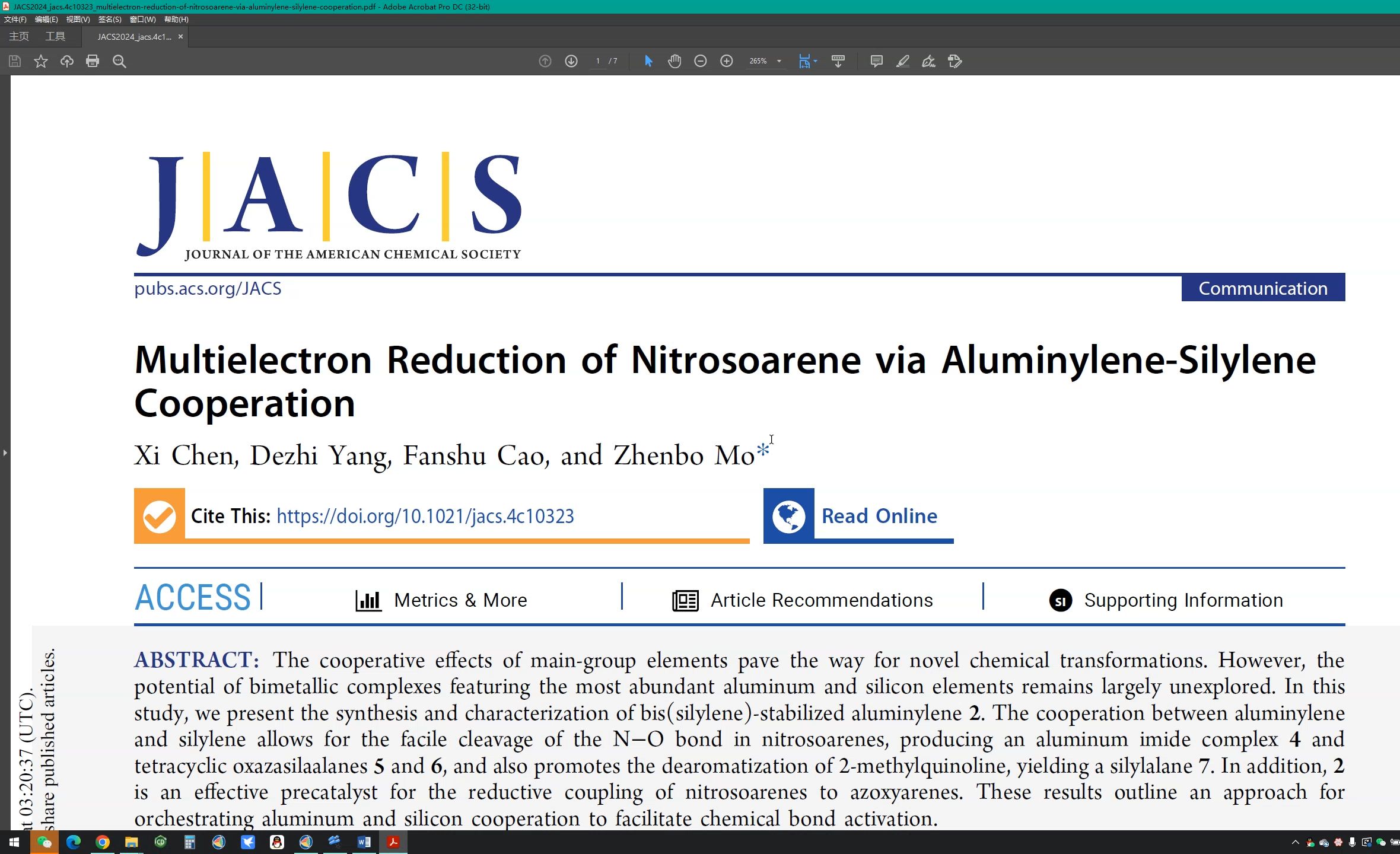Open the Find text magnifier tool
The height and width of the screenshot is (854, 1400).
tap(119, 61)
